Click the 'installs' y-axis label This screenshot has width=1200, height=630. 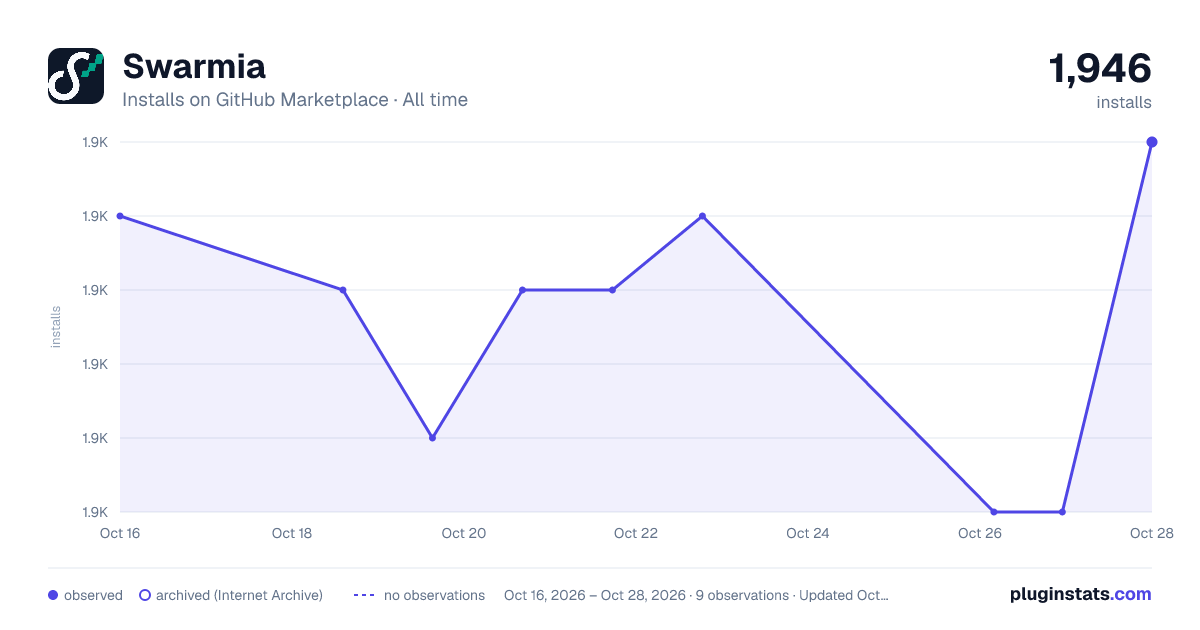(x=56, y=327)
